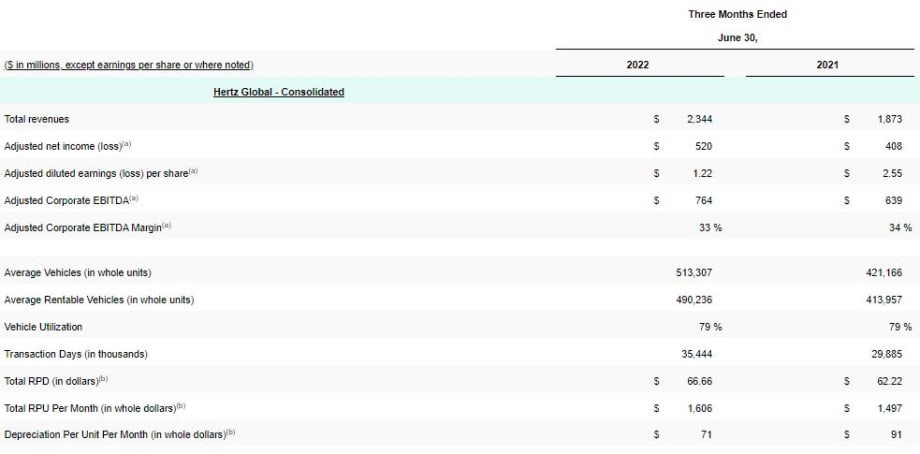This screenshot has width=920, height=454.
Task: Click the EBITDA value 764
Action: [703, 201]
